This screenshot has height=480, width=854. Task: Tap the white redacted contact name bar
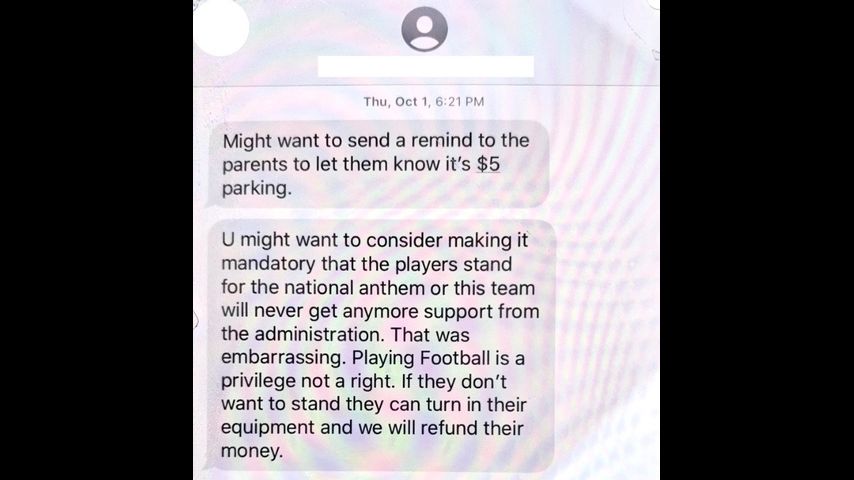pos(425,66)
